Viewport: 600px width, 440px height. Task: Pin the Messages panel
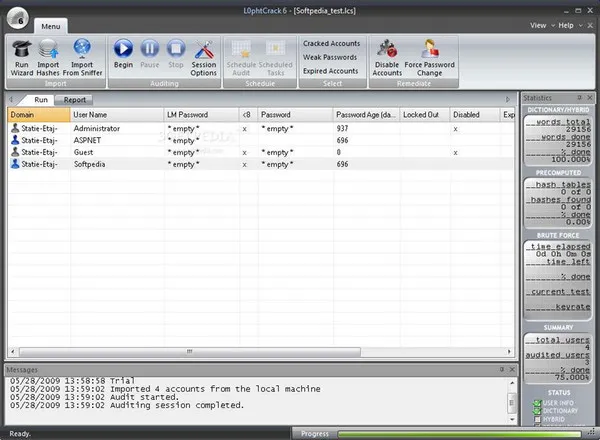tap(502, 369)
